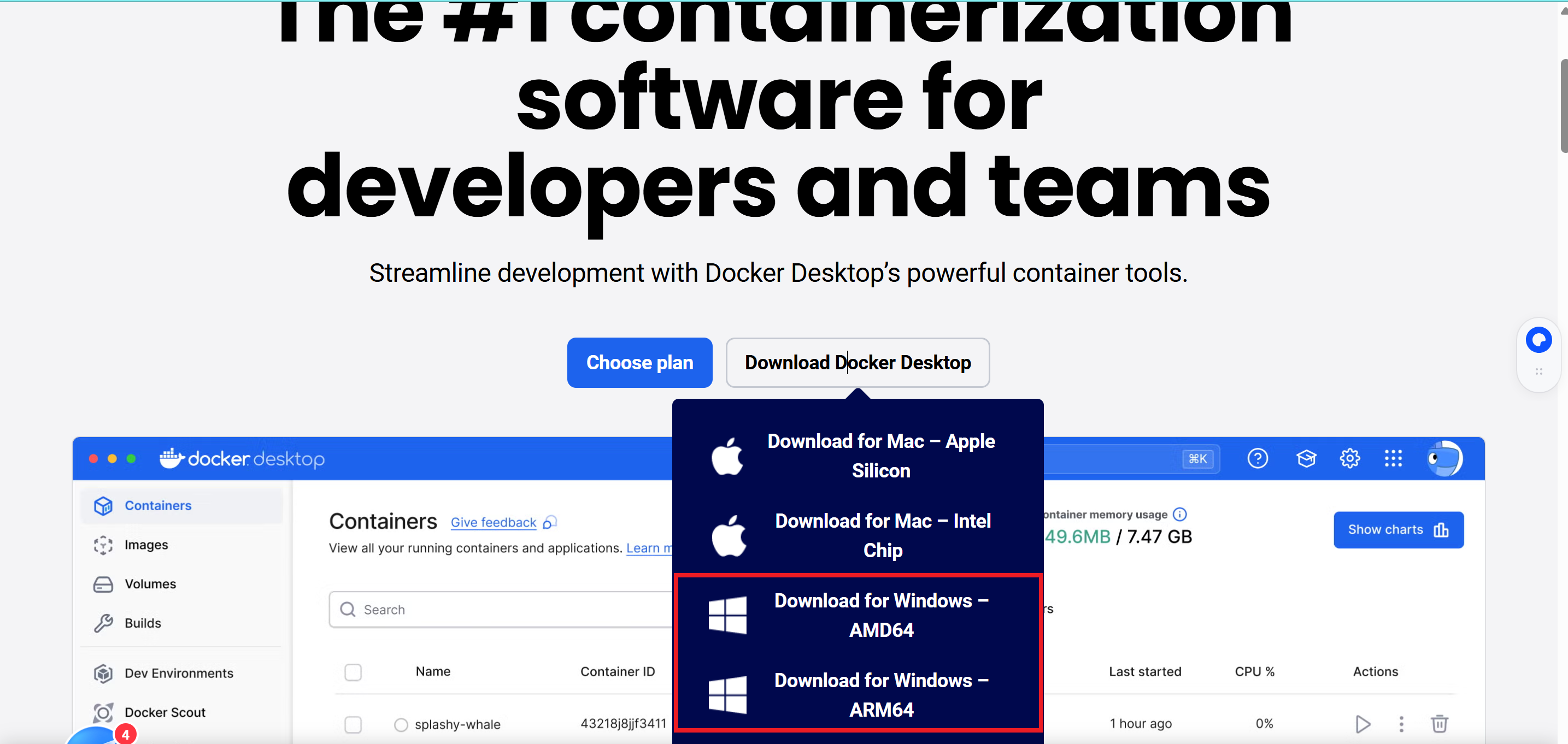This screenshot has height=744, width=1568.
Task: Open the extensions grid icon
Action: click(x=1393, y=458)
